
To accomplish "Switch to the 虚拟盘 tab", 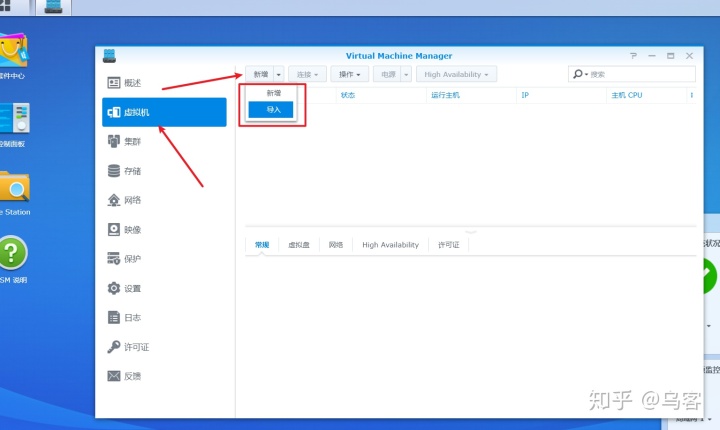I will coord(299,245).
